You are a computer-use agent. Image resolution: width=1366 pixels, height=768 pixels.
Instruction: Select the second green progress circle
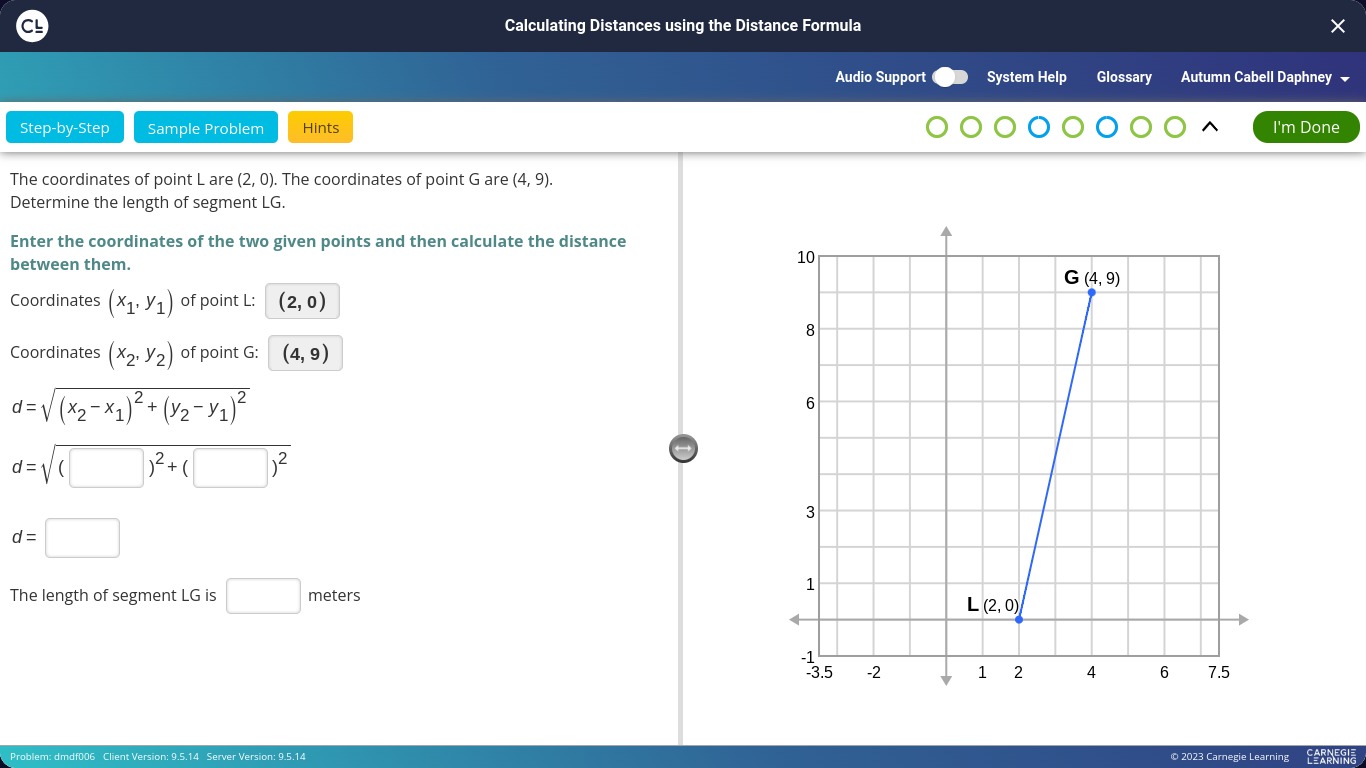click(971, 127)
